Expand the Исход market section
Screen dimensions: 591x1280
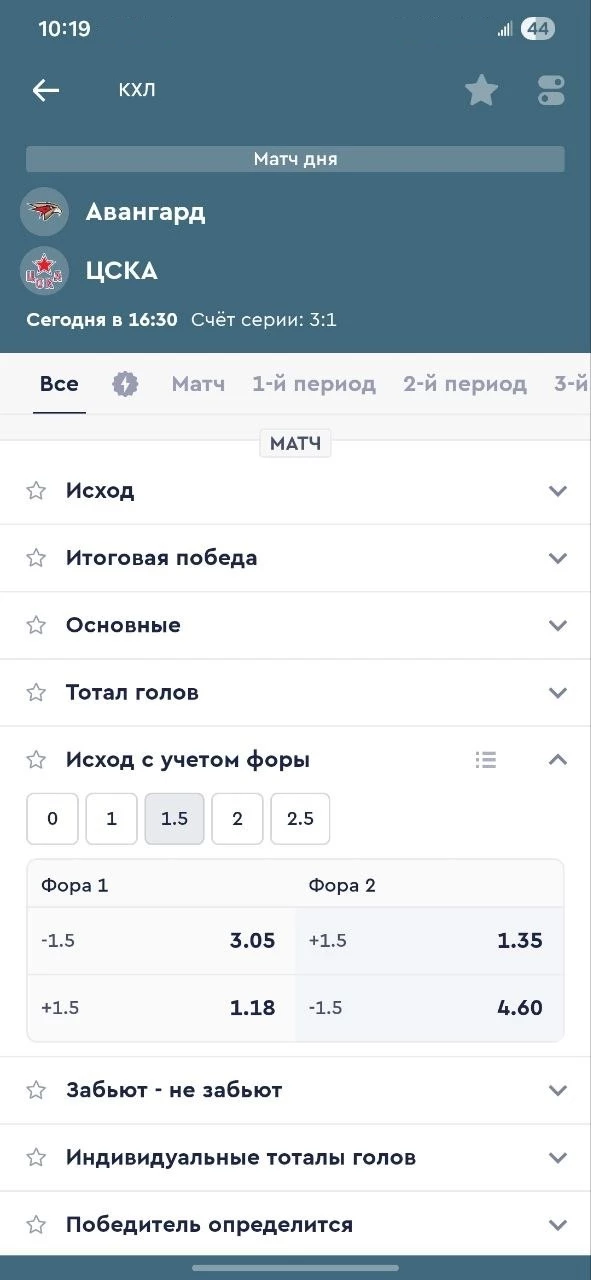click(x=558, y=490)
